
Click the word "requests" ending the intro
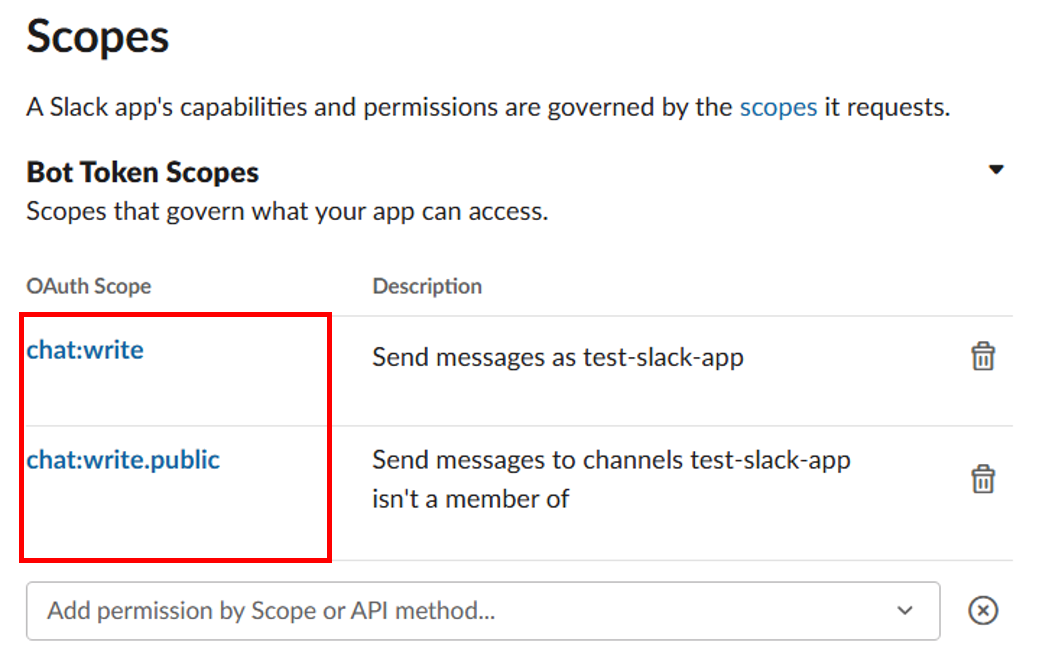pos(905,107)
